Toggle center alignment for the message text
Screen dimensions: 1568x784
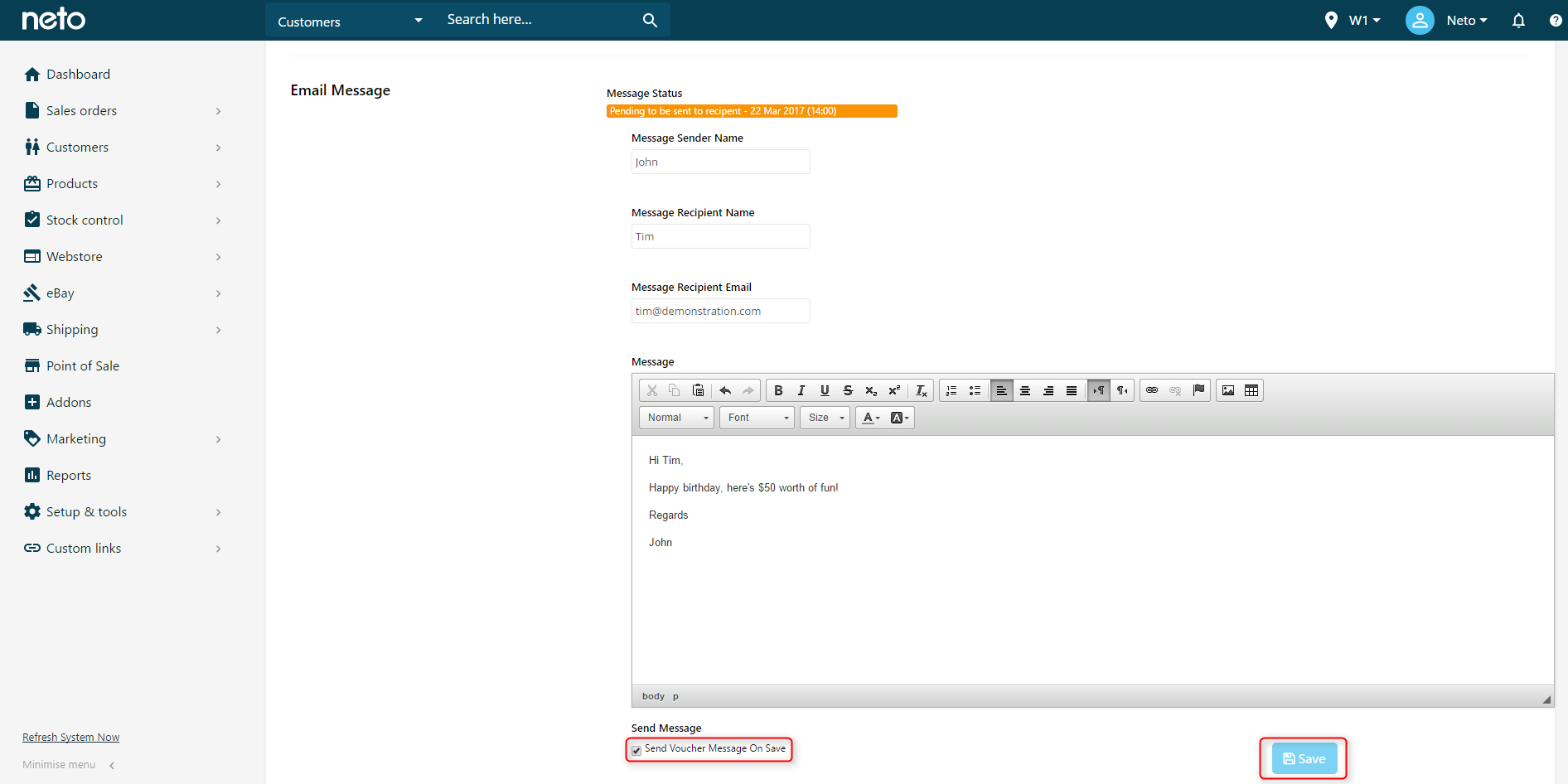1025,390
